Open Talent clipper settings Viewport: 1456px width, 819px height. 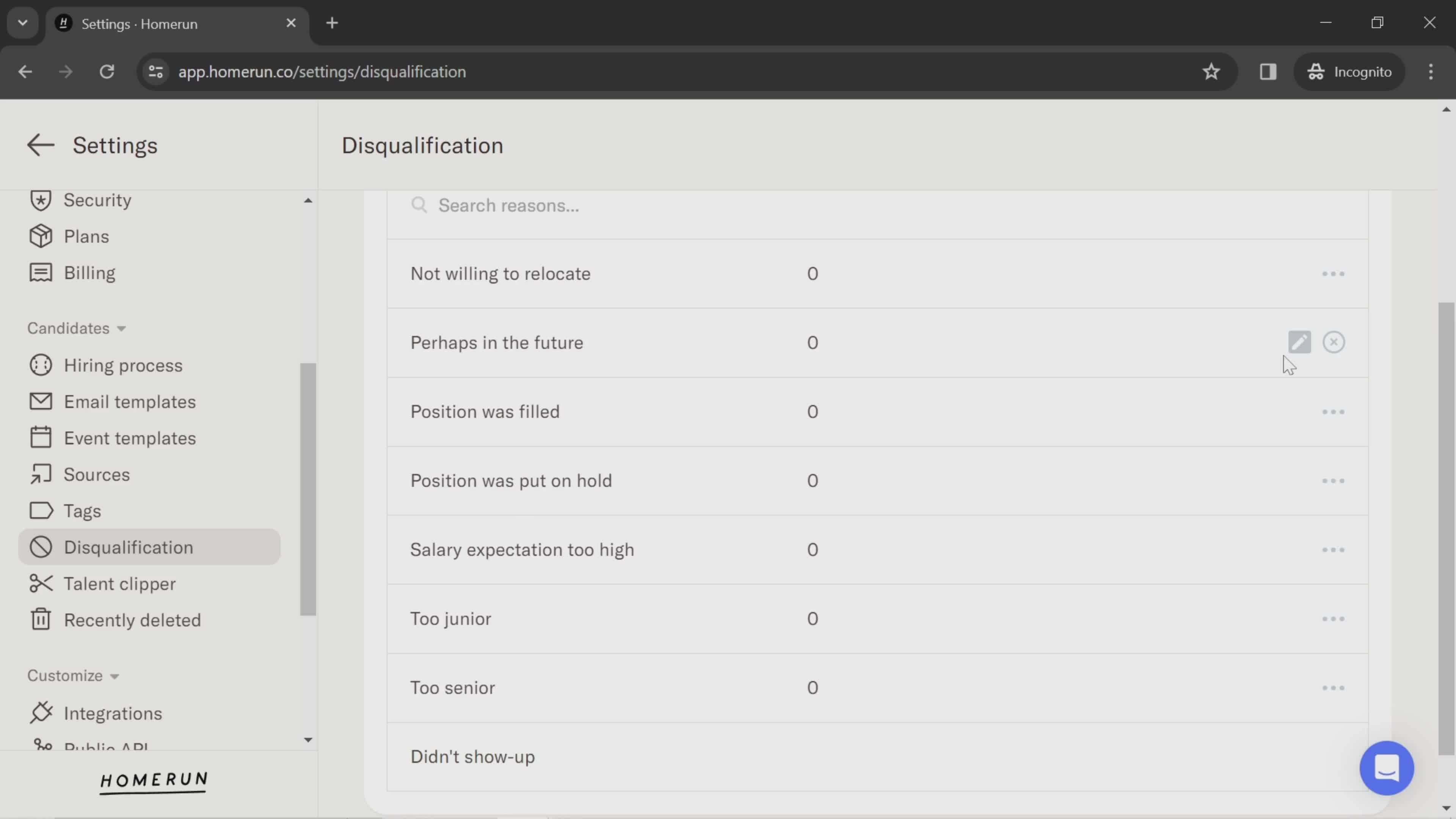(x=120, y=583)
